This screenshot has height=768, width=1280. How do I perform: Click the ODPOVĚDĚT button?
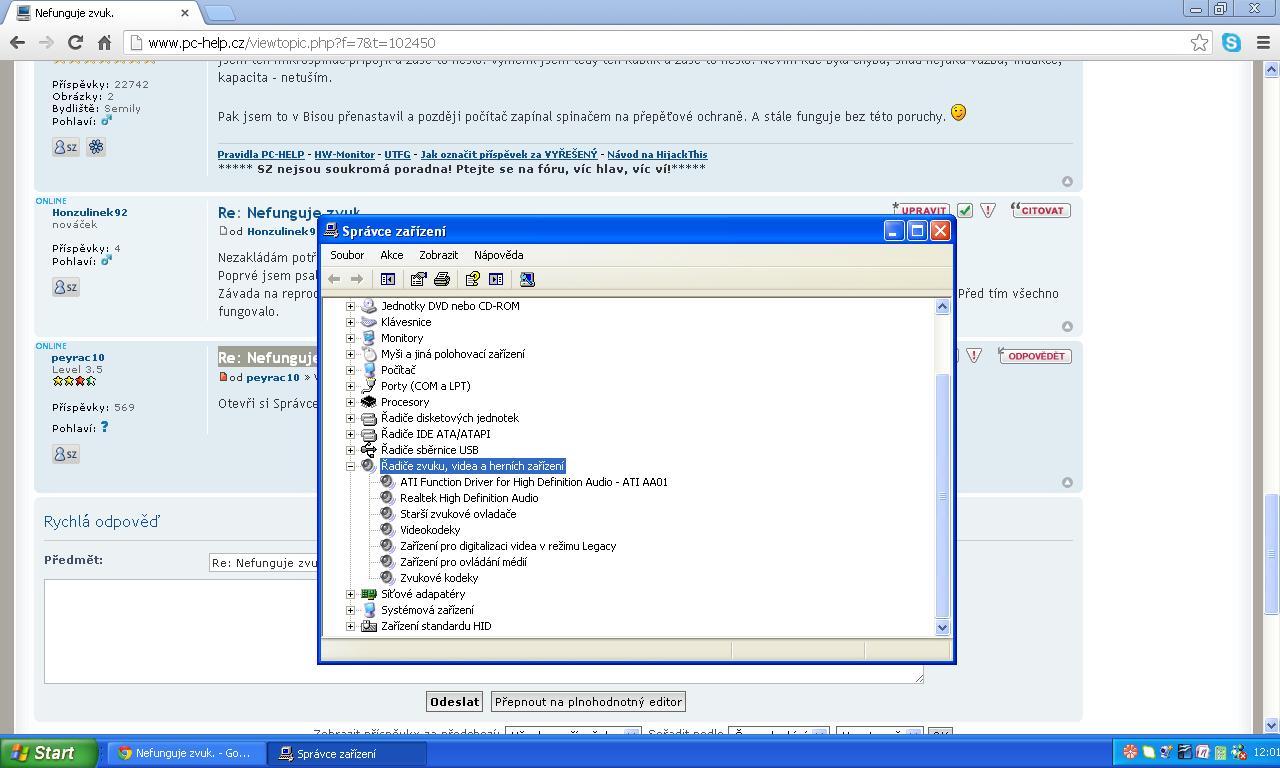(x=1034, y=356)
